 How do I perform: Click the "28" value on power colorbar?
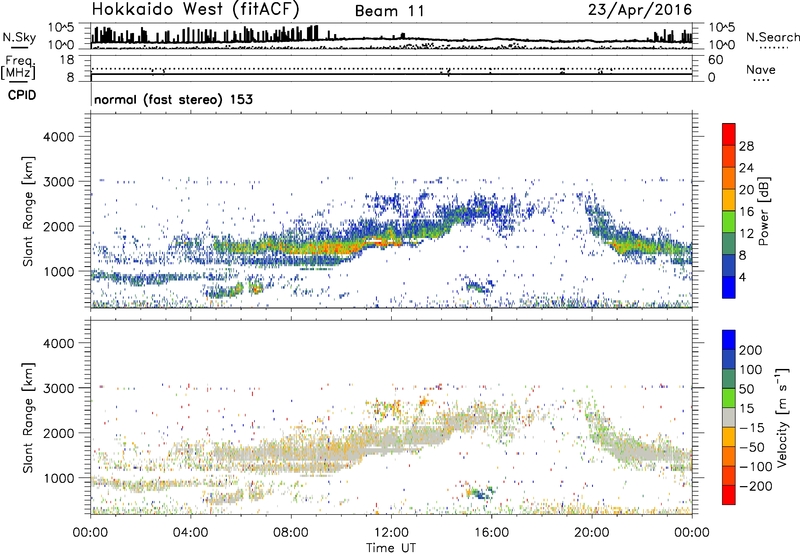point(746,146)
